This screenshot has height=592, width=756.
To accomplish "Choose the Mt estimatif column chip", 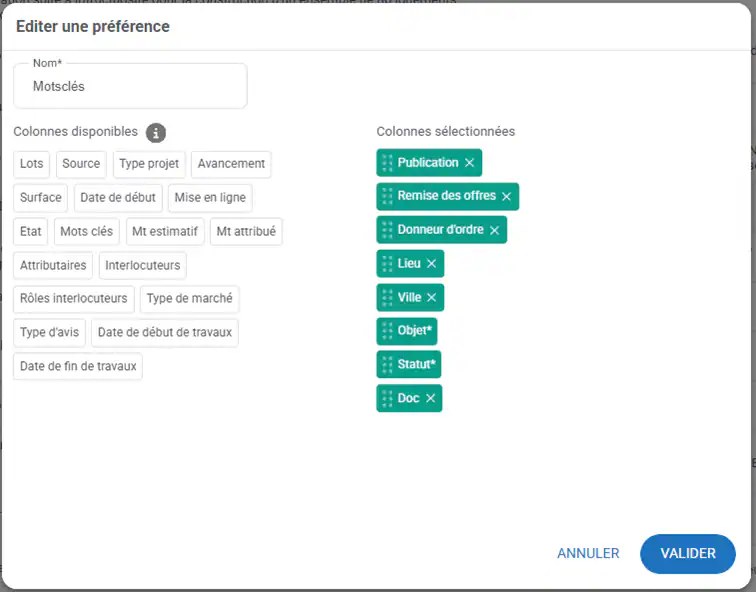I will 165,232.
